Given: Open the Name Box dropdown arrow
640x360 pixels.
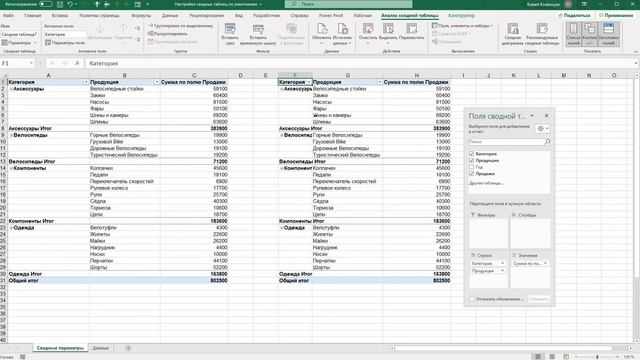Looking at the screenshot, I should 31,63.
